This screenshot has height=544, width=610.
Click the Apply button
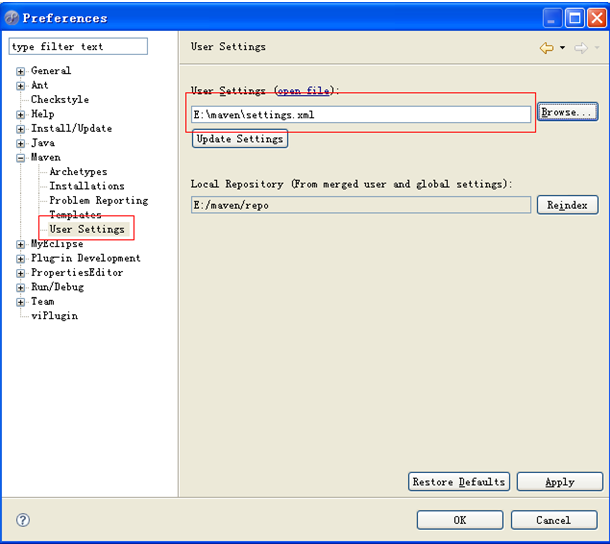[x=560, y=482]
